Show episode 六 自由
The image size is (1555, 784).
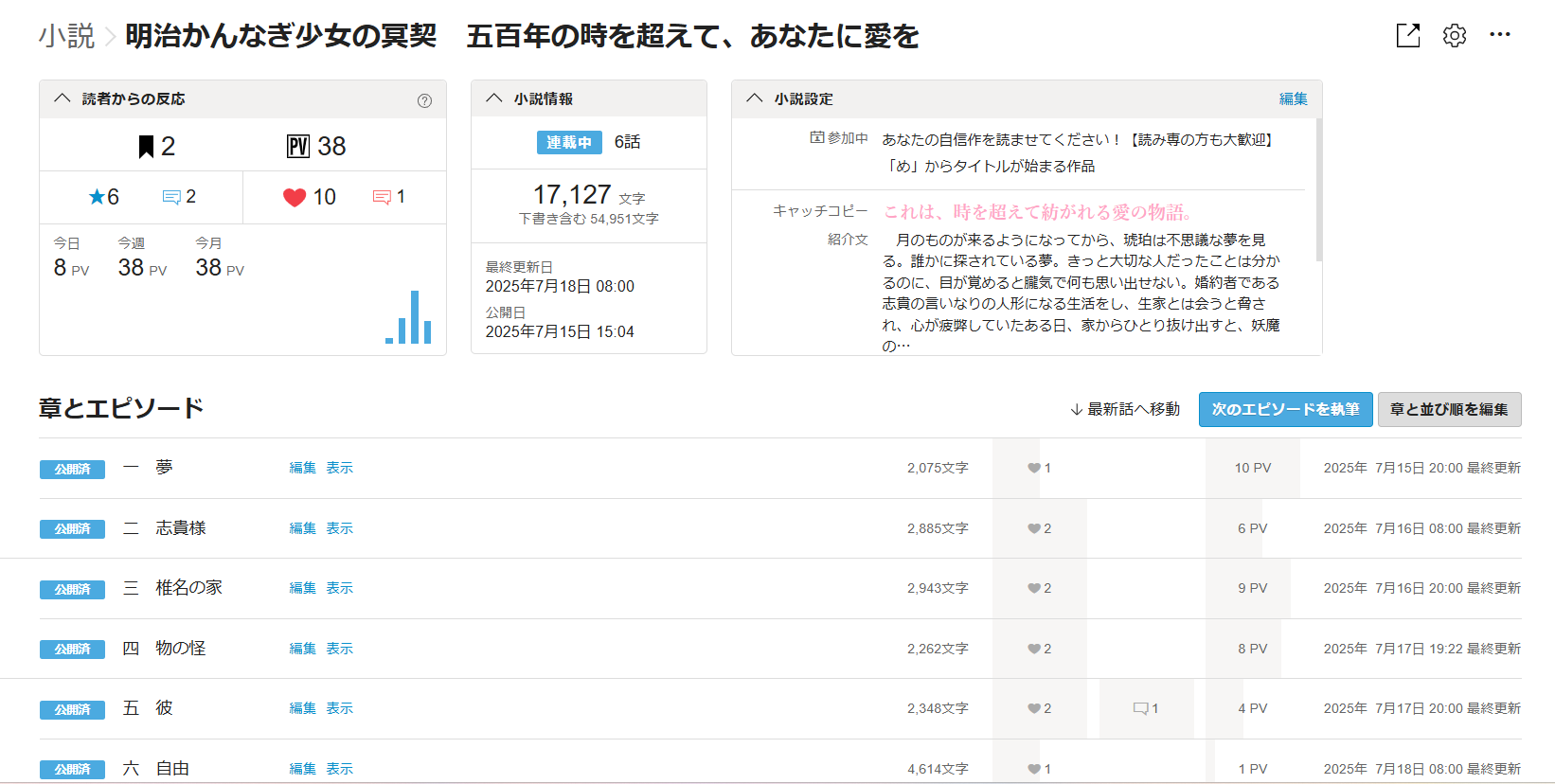click(340, 769)
